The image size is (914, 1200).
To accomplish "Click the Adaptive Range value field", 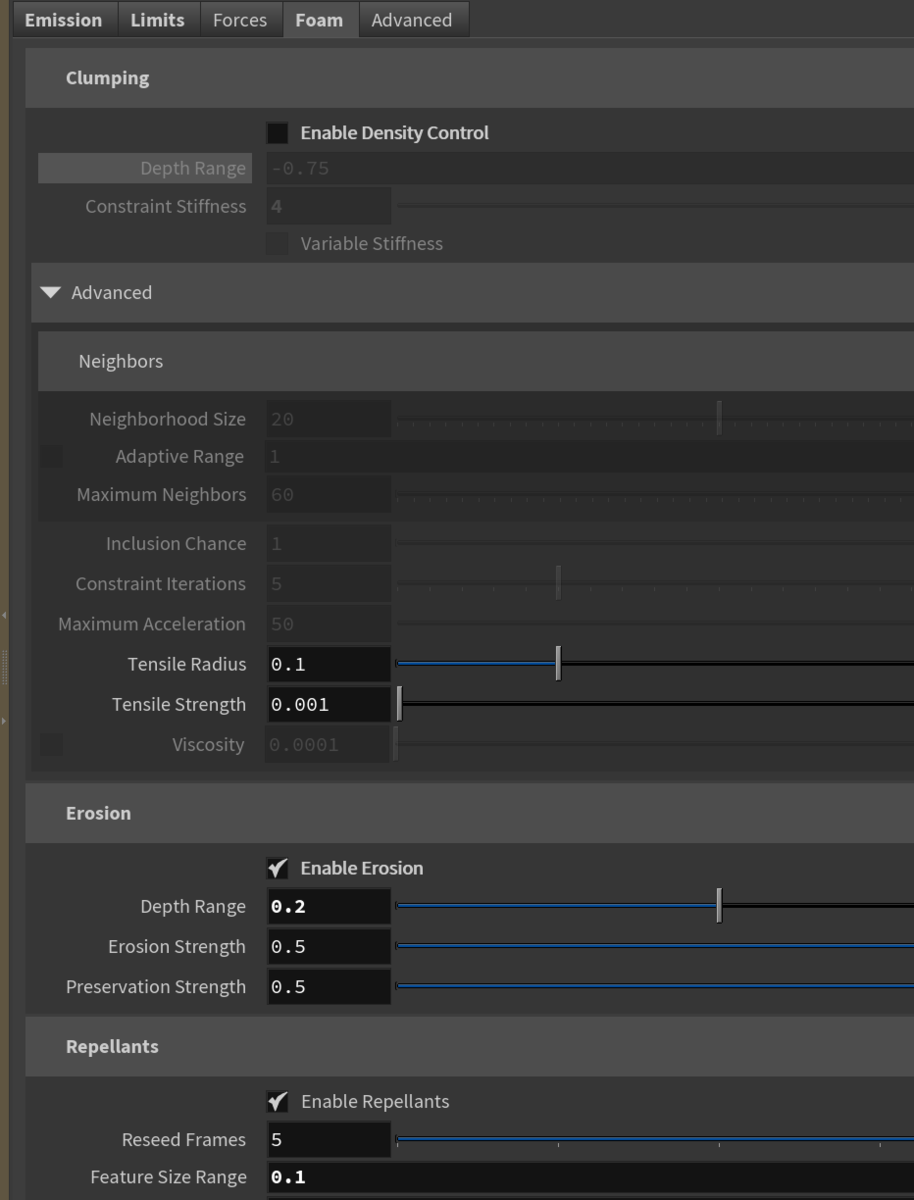I will (590, 457).
